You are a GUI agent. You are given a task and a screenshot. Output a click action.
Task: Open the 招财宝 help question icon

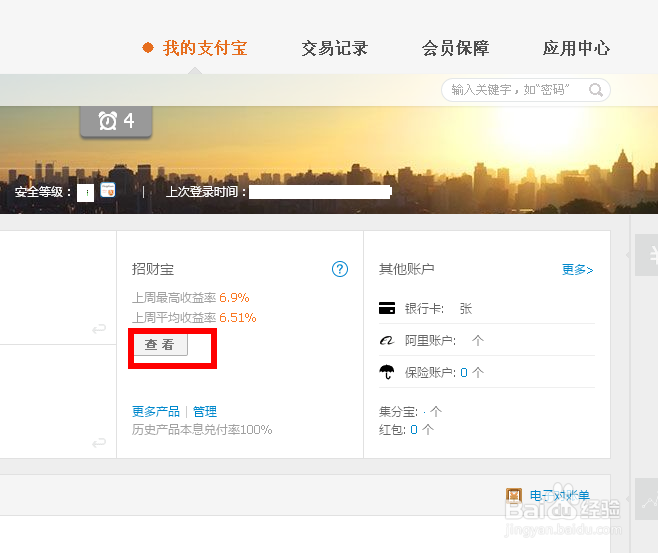click(x=340, y=269)
